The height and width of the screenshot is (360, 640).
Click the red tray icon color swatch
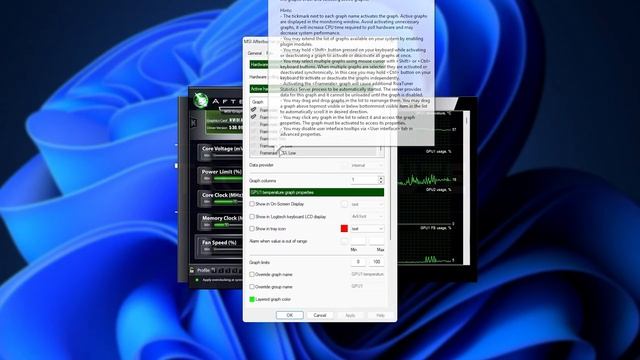pos(344,229)
